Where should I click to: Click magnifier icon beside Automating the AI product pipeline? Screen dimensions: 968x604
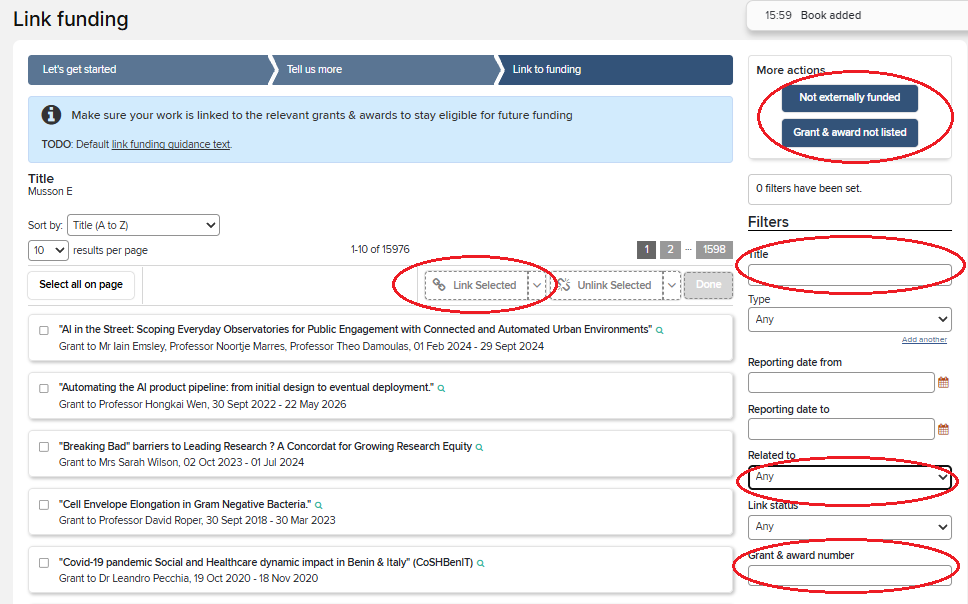[441, 388]
